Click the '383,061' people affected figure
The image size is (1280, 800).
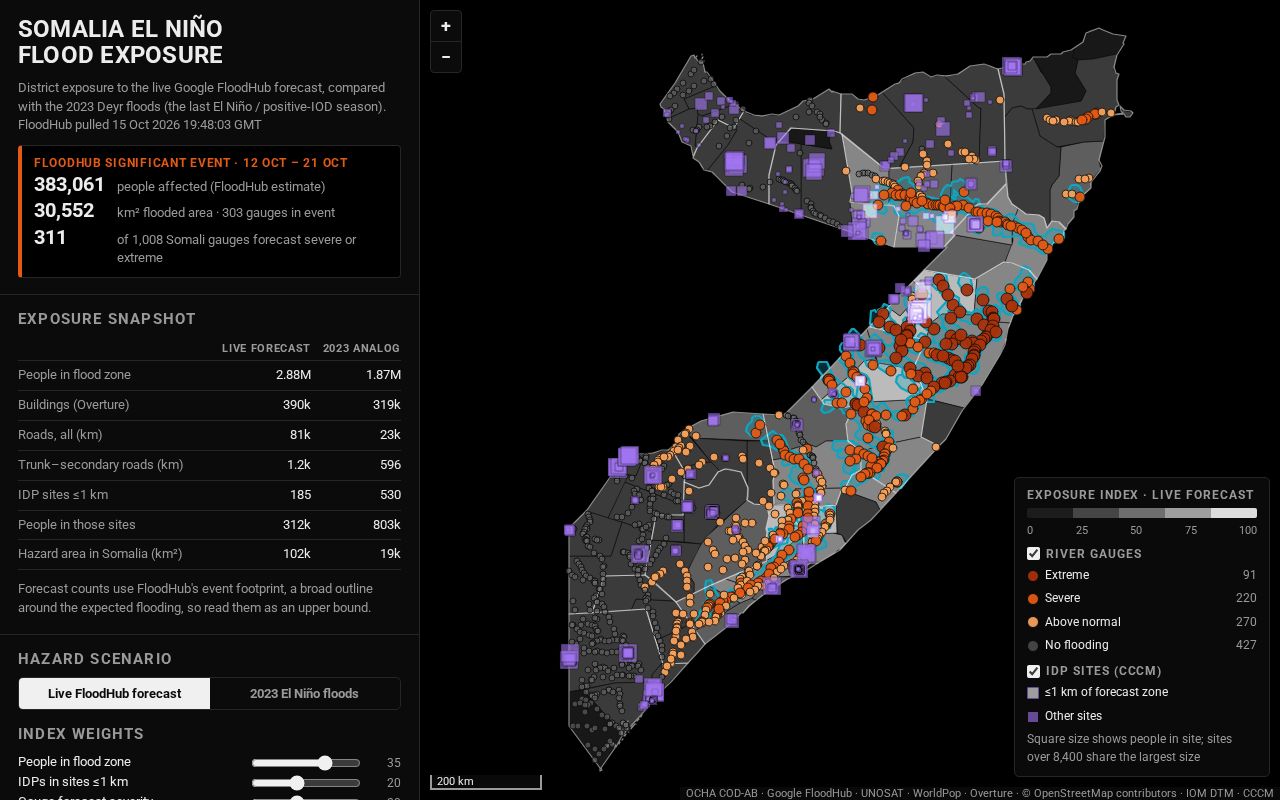click(x=69, y=184)
